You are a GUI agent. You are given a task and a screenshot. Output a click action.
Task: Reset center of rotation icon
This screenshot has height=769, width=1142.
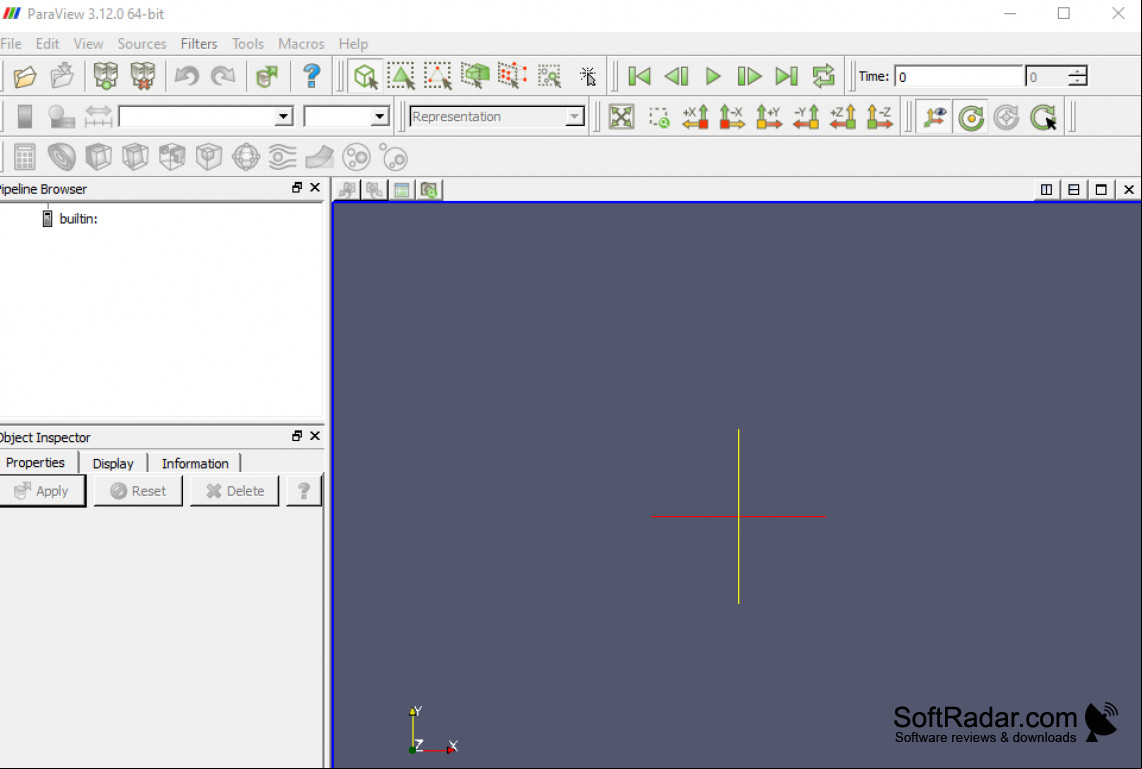1007,117
